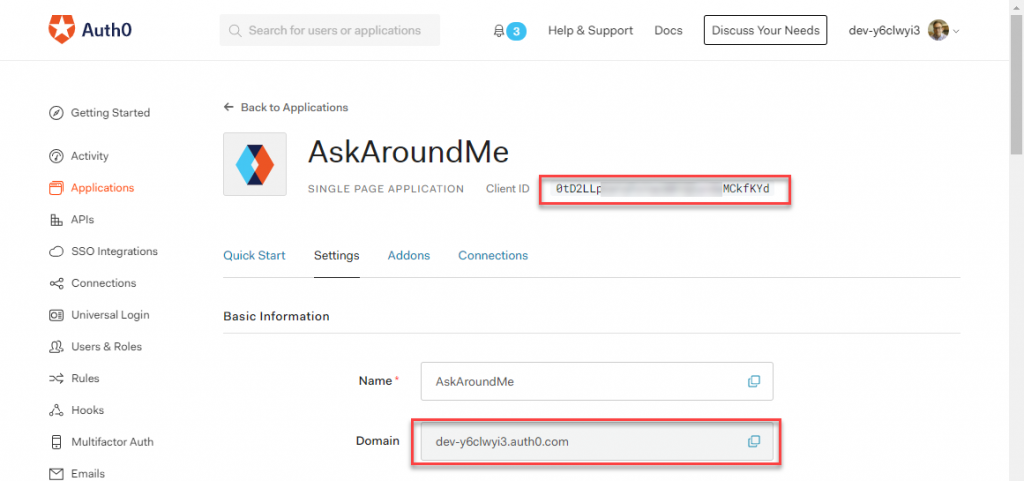Open Hooks in the sidebar
Image resolution: width=1024 pixels, height=481 pixels.
point(88,411)
